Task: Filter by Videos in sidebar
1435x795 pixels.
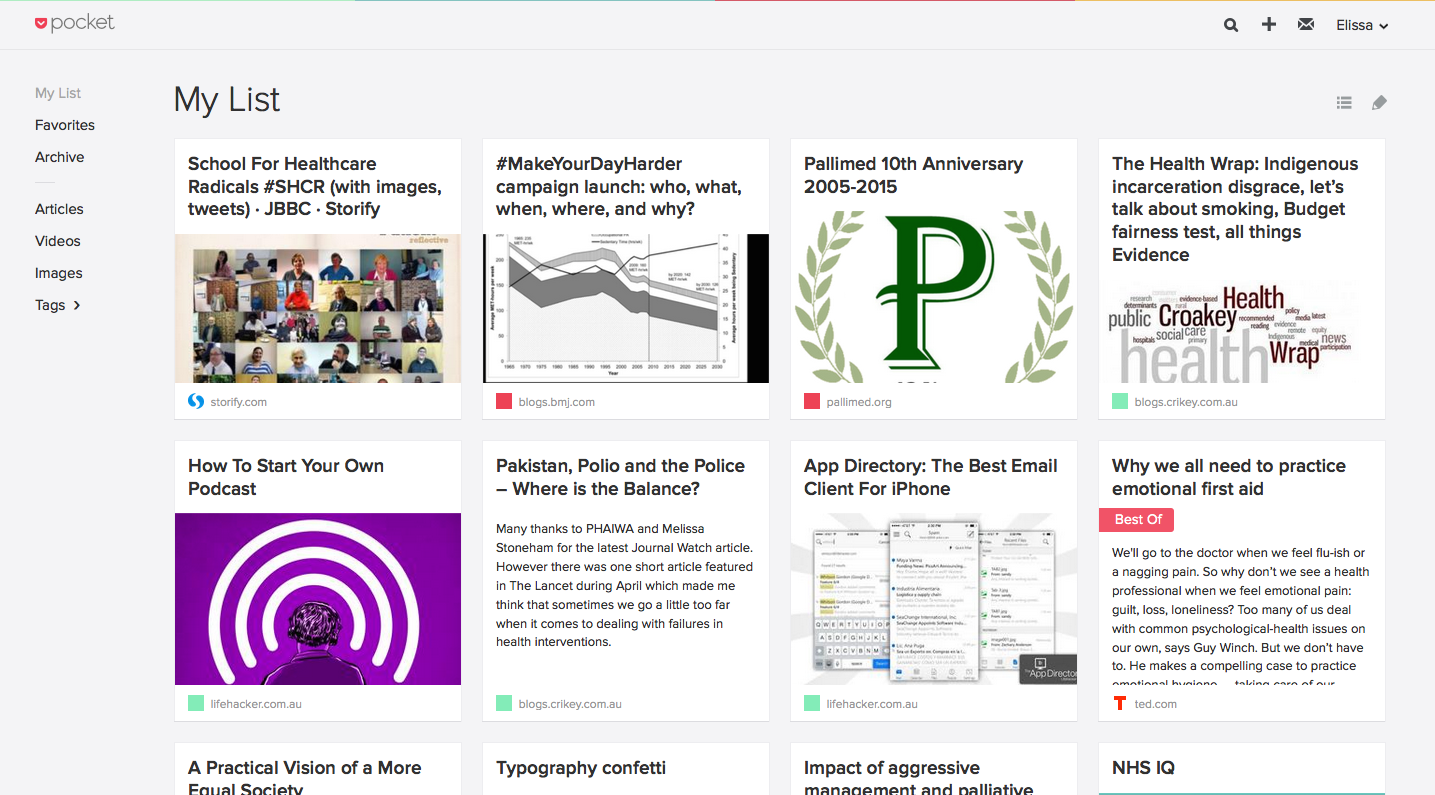Action: [x=58, y=241]
